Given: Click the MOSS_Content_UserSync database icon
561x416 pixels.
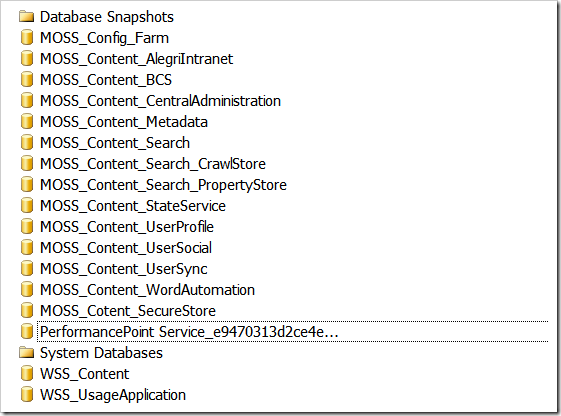Looking at the screenshot, I should 27,269.
